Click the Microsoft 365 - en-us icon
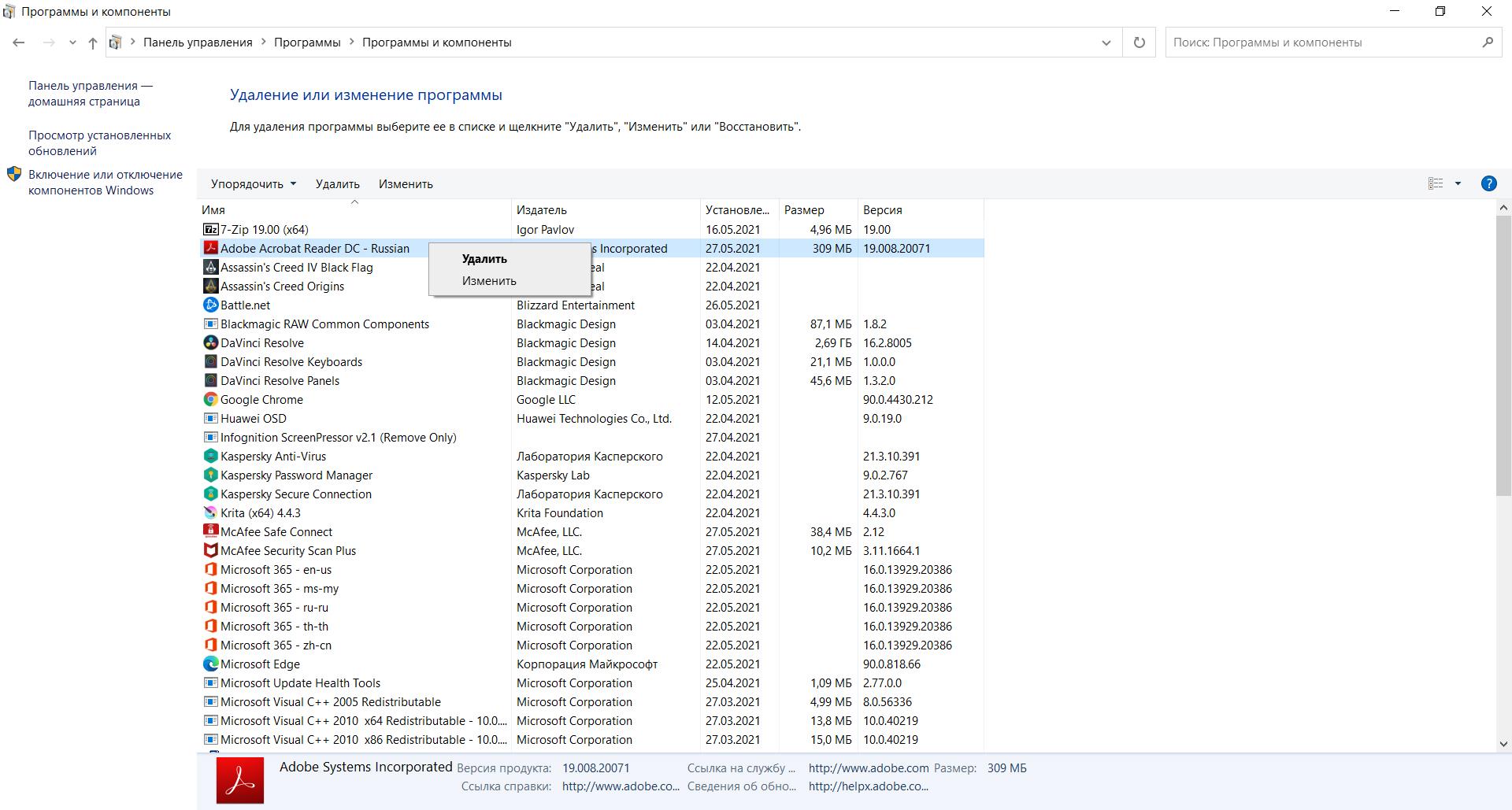Viewport: 1512px width, 810px height. coord(210,569)
